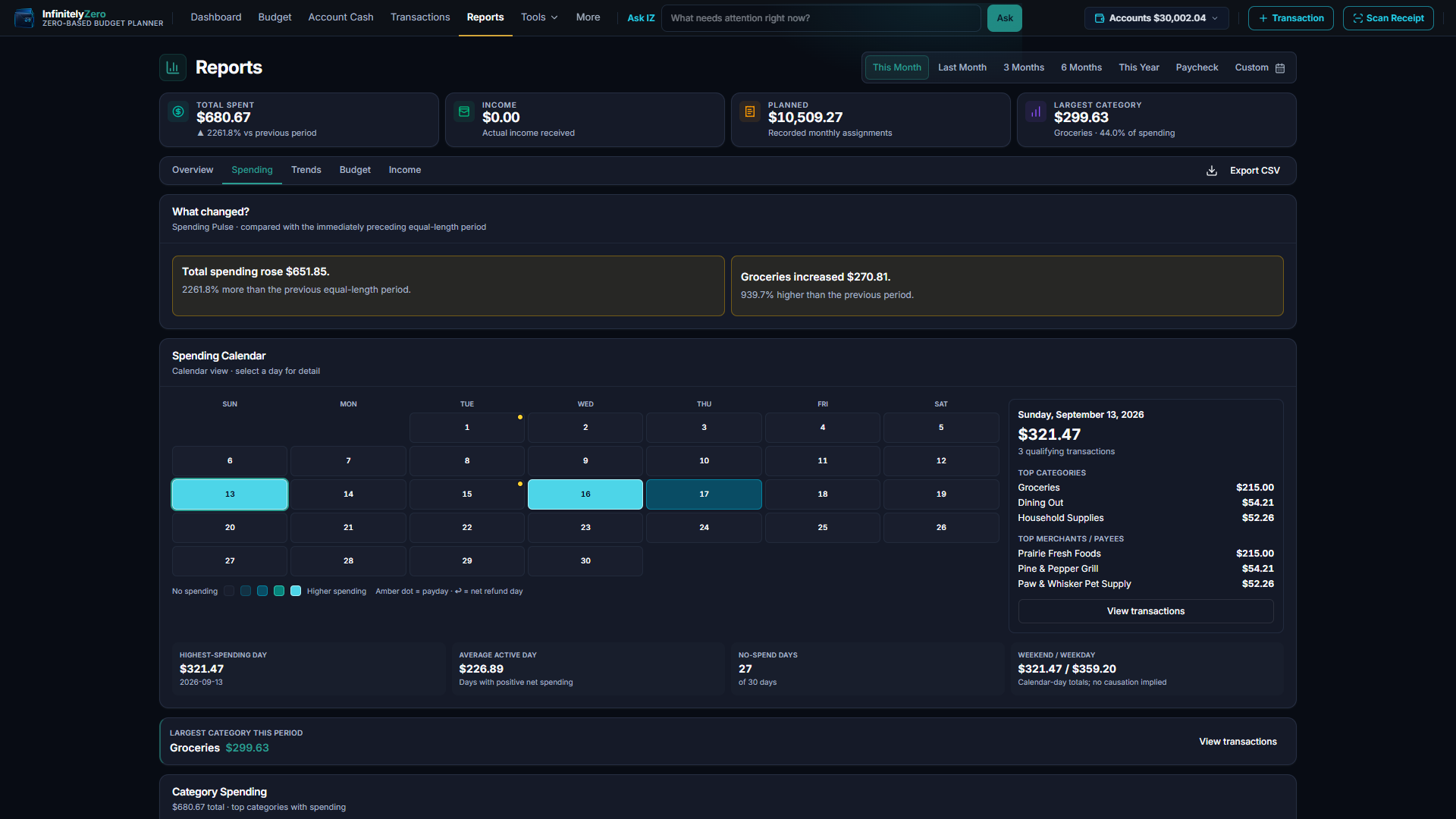This screenshot has height=819, width=1456.
Task: Open the Tools dropdown menu
Action: (539, 17)
